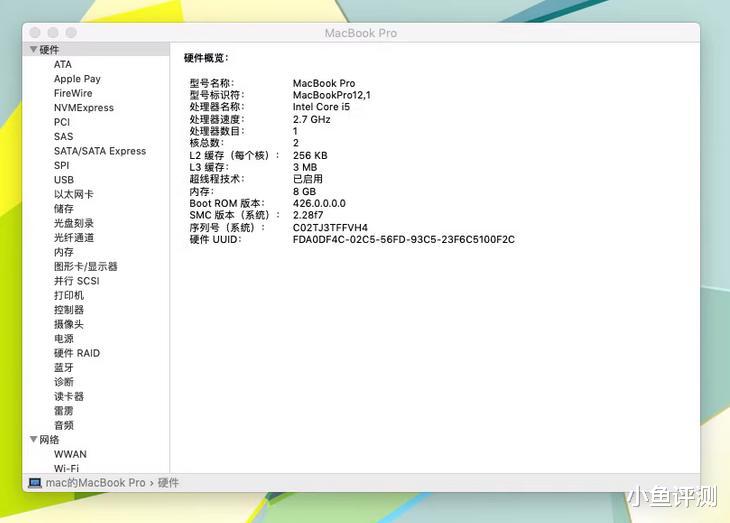Click SMC version 2.28f7

point(308,215)
